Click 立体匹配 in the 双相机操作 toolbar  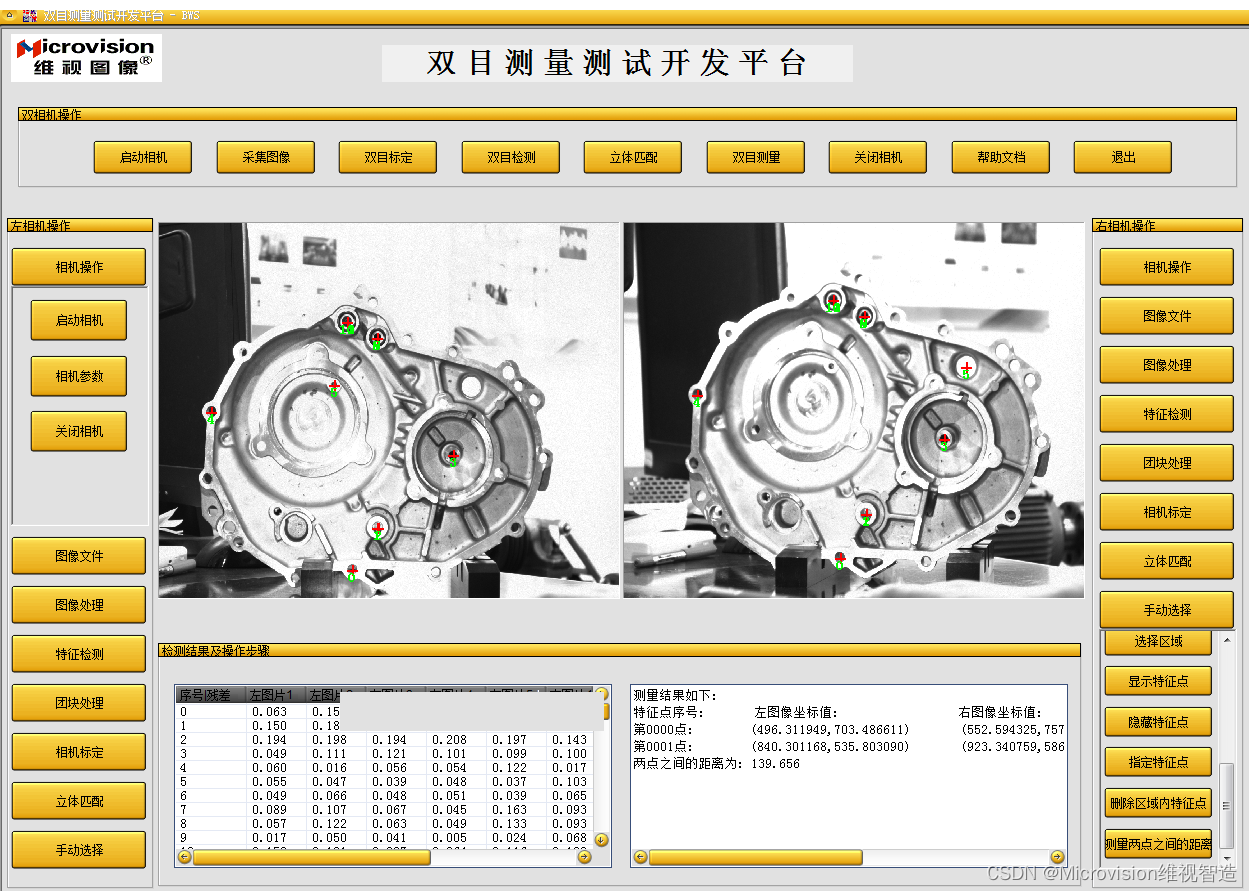[634, 158]
